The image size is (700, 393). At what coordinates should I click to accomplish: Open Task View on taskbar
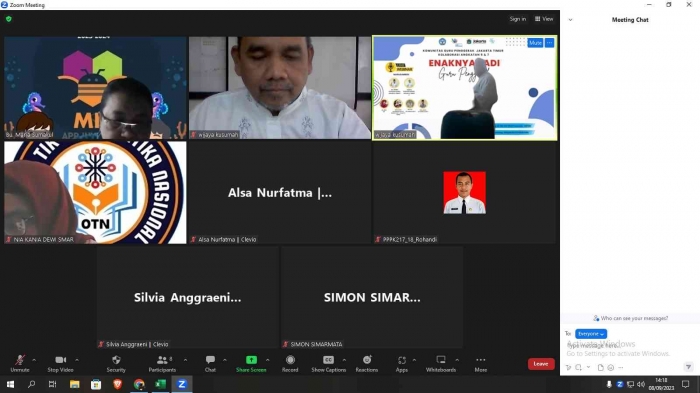(52, 384)
